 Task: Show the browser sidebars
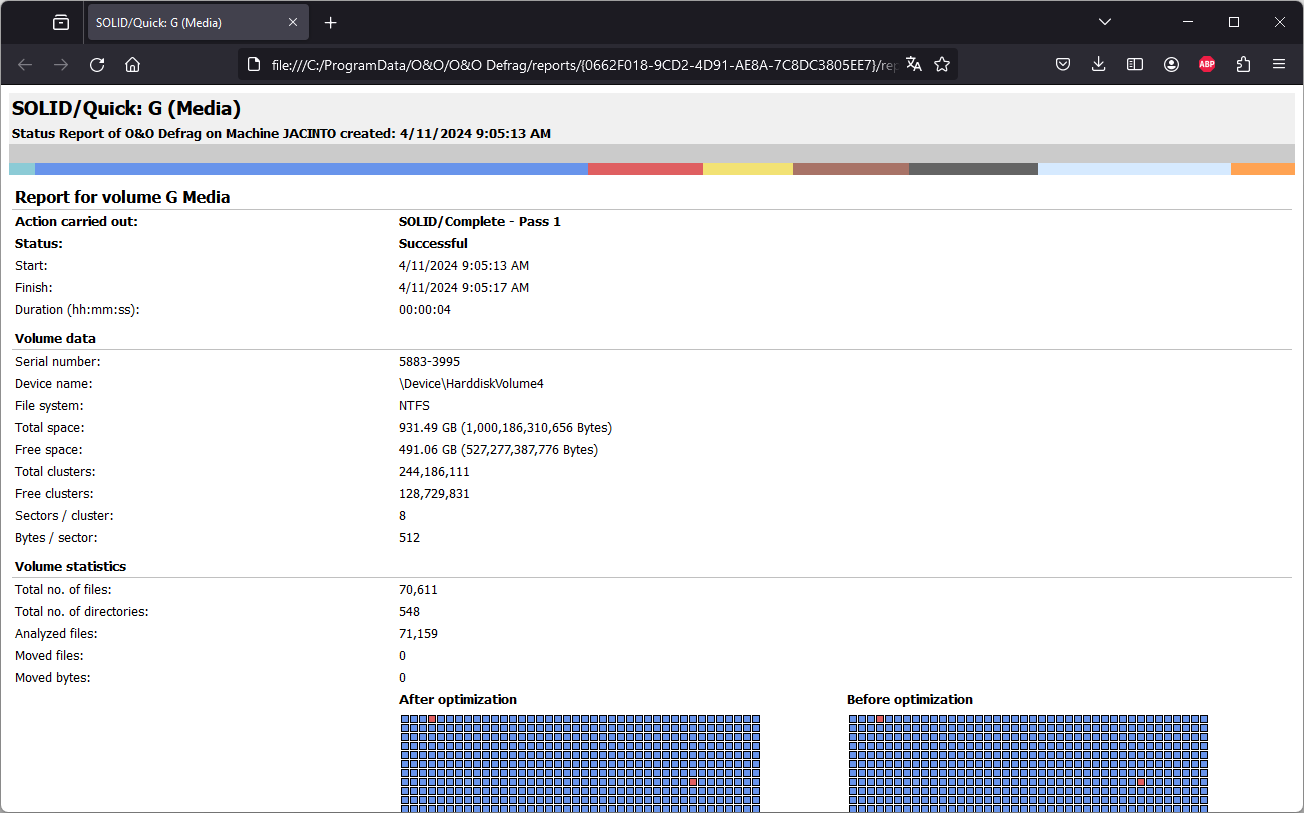[1135, 64]
